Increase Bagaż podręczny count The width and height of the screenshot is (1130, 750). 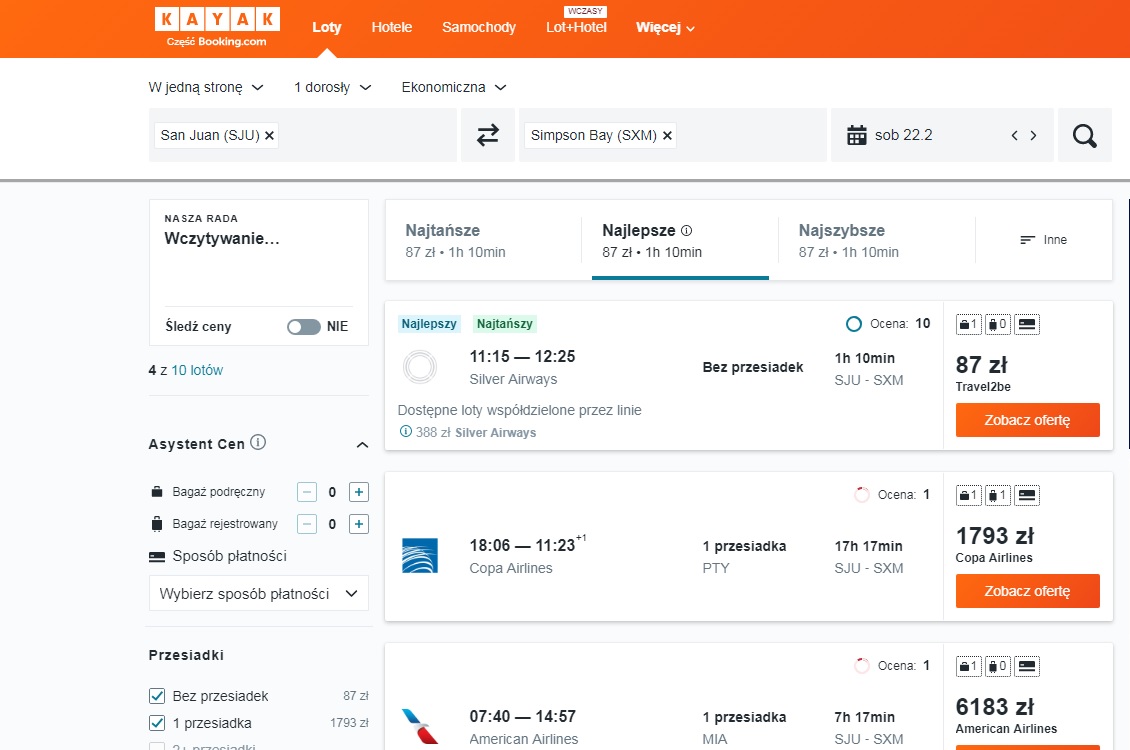point(359,492)
